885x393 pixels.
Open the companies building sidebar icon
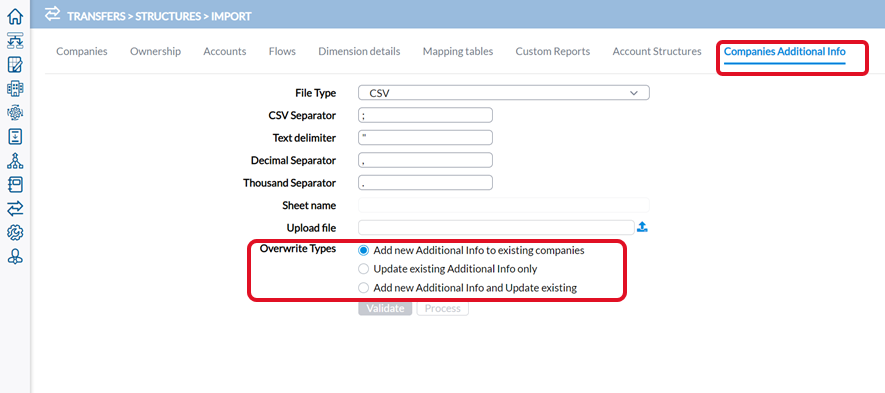click(x=15, y=89)
